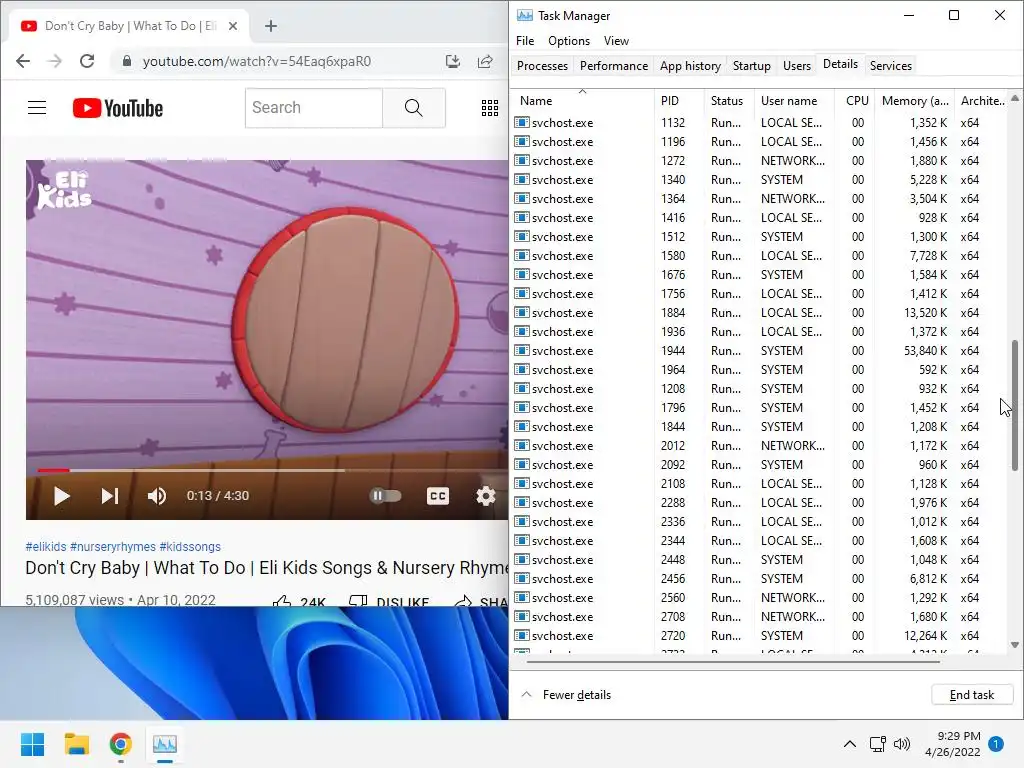
Task: Open taskbar volume speaker icon
Action: click(902, 744)
